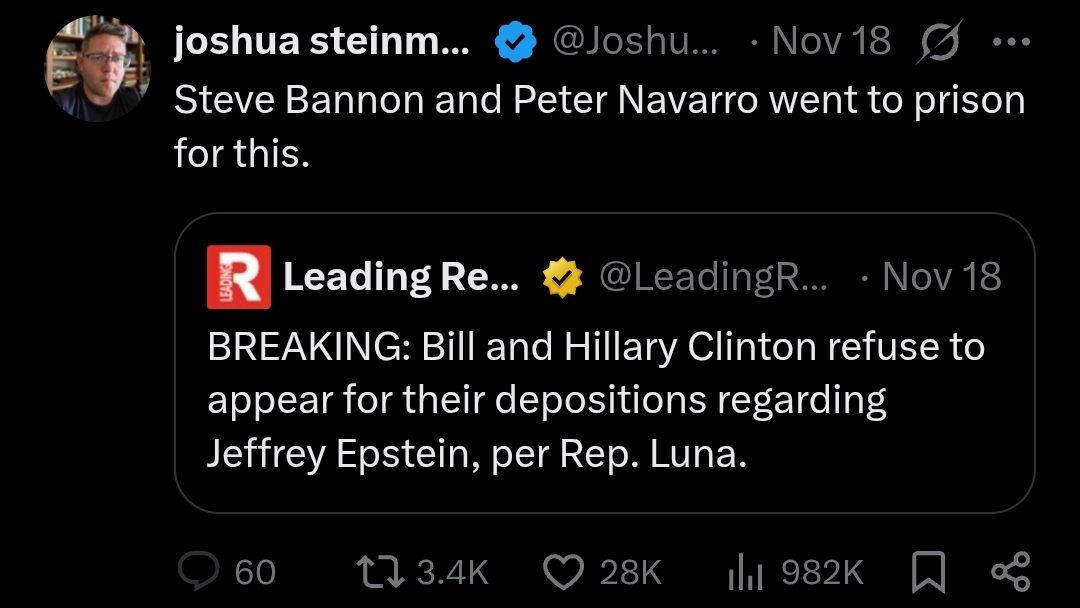Image resolution: width=1080 pixels, height=608 pixels.
Task: Click the share icon
Action: [x=1009, y=571]
